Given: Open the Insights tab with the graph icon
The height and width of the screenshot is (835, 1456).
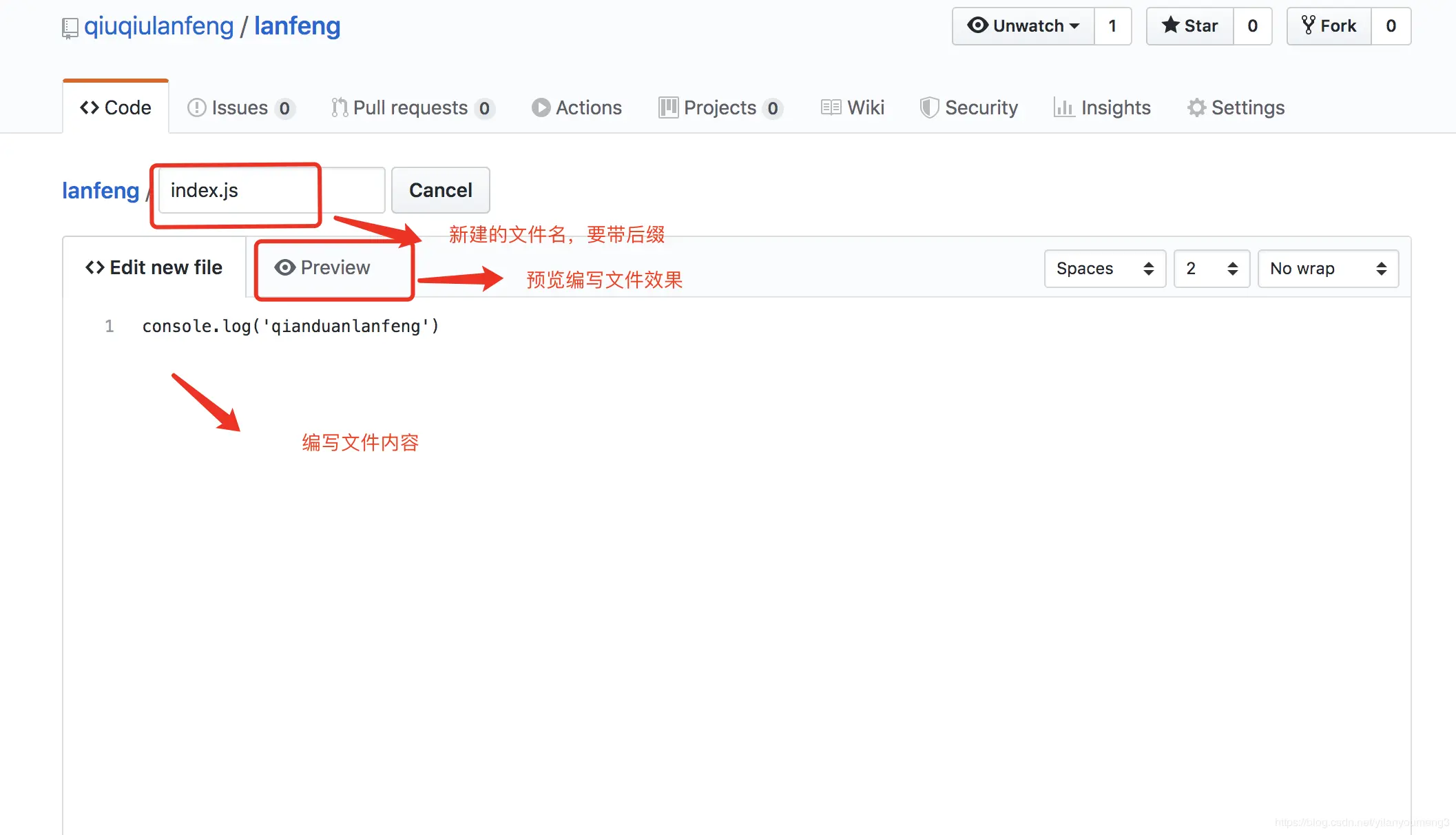Looking at the screenshot, I should 1102,107.
